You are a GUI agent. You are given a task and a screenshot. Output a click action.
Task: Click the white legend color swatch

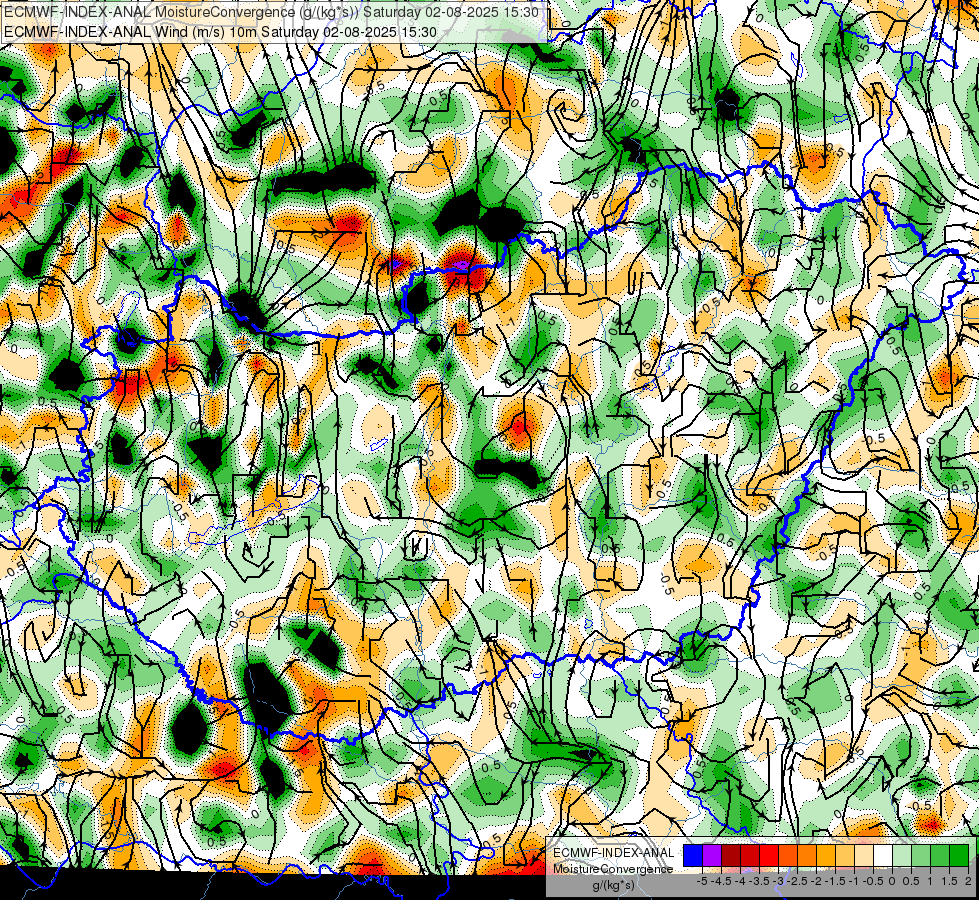(883, 855)
